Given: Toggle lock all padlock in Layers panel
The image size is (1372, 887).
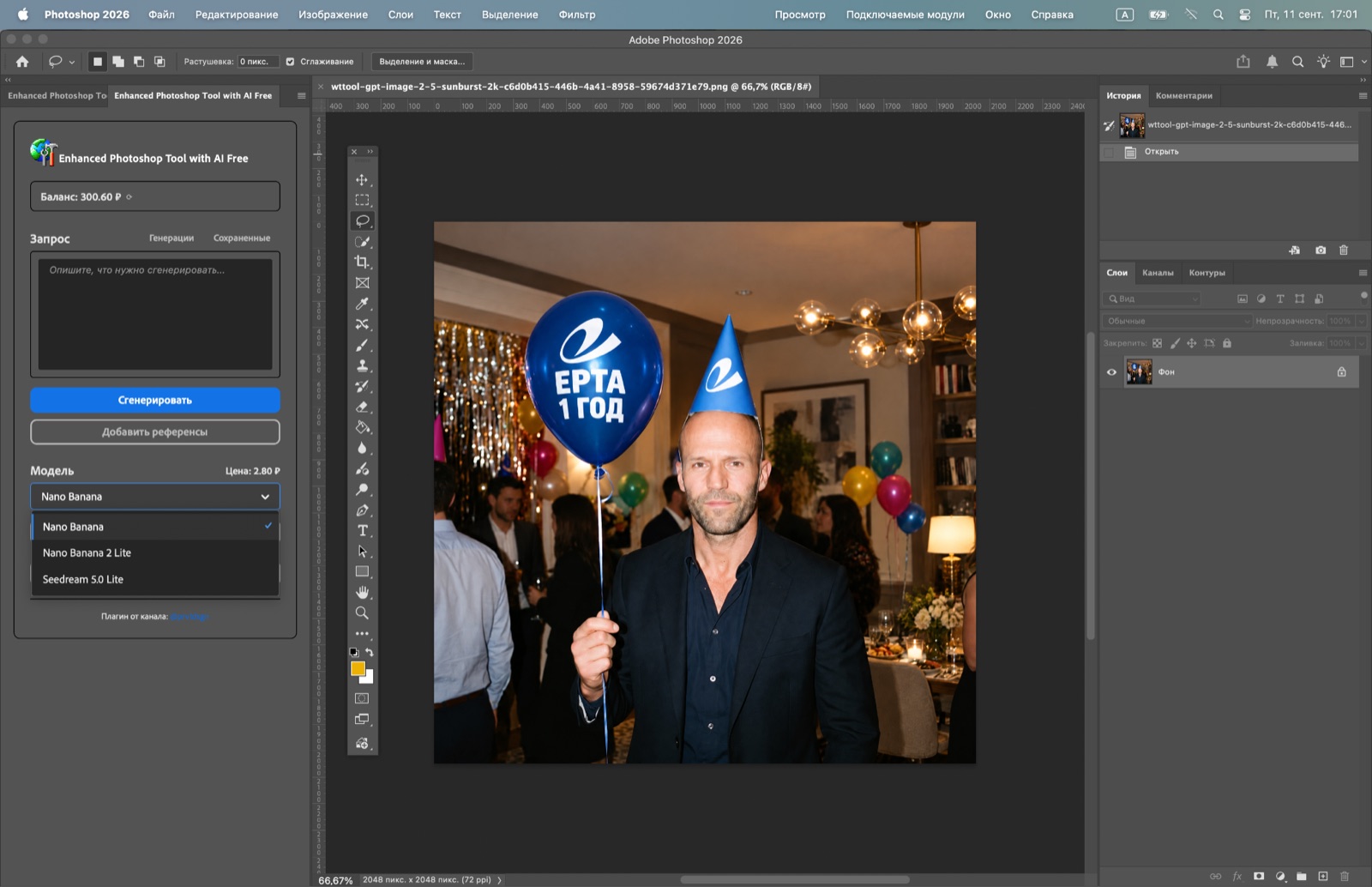Looking at the screenshot, I should (1227, 343).
